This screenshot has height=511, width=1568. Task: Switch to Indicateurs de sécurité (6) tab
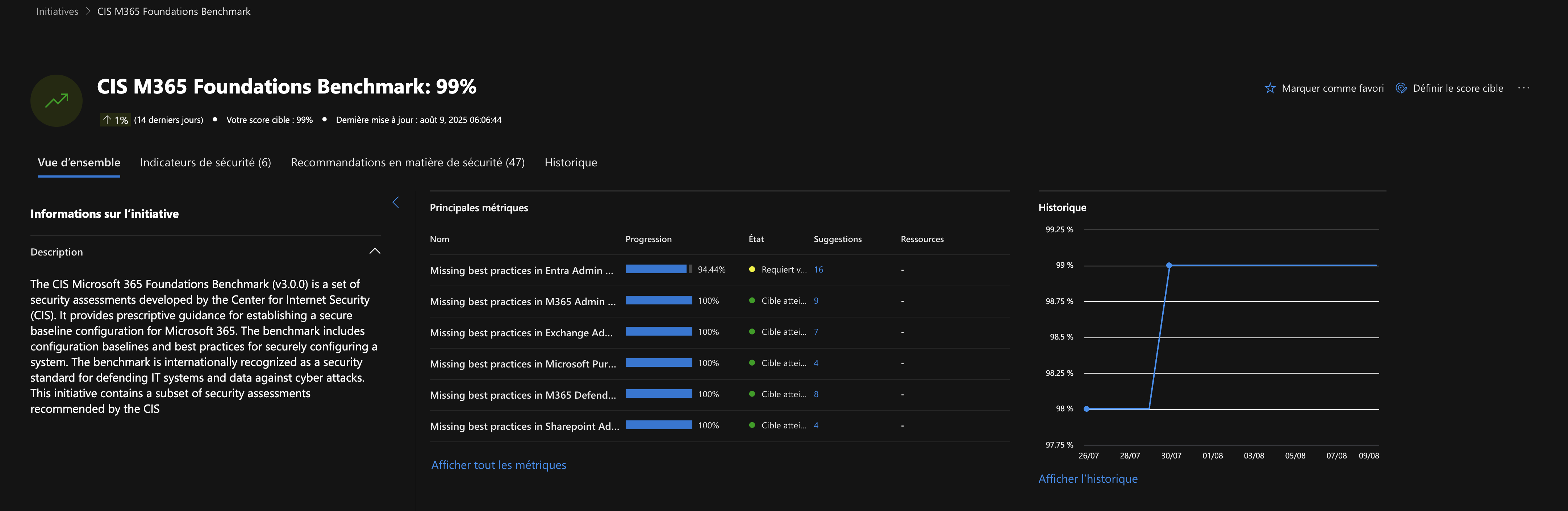[205, 163]
